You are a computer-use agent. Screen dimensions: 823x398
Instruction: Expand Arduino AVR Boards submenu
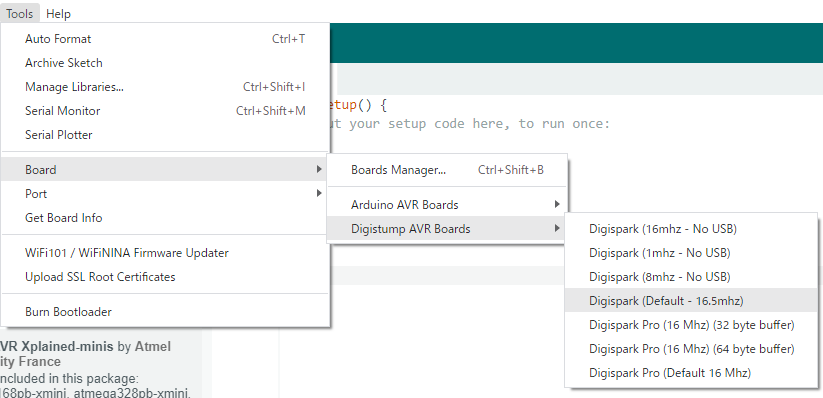447,205
